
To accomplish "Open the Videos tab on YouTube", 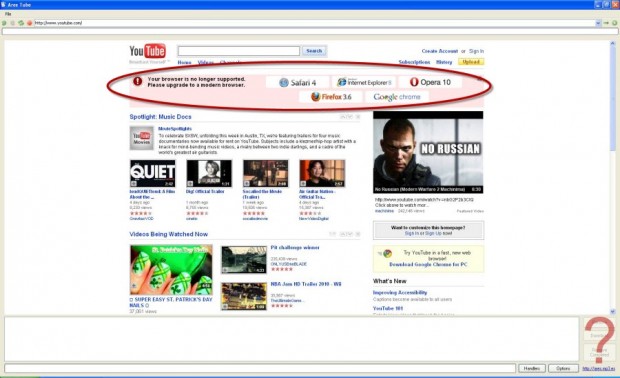I will point(205,62).
